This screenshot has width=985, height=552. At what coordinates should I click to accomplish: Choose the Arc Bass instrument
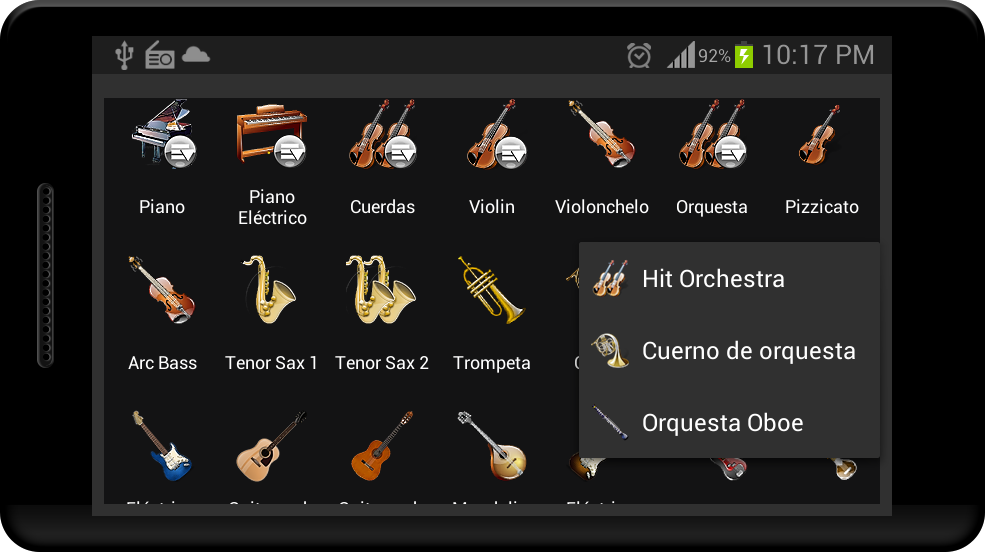[162, 289]
